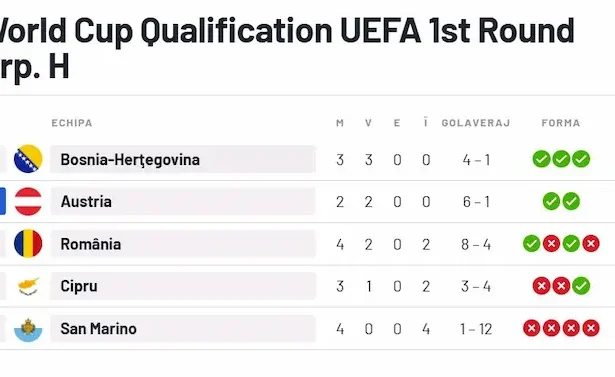Click the Bosnia-Herzegovina flag icon

(x=28, y=159)
